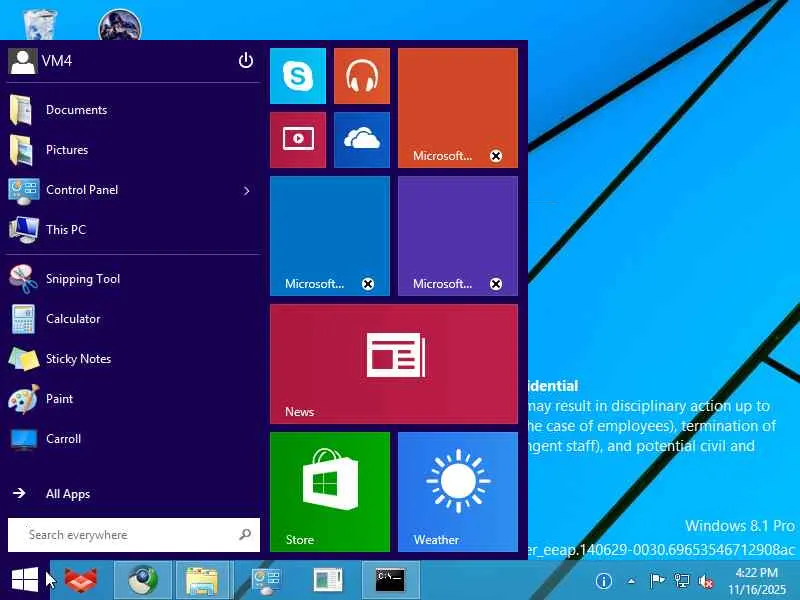800x600 pixels.
Task: Click the info tray icon
Action: [604, 581]
